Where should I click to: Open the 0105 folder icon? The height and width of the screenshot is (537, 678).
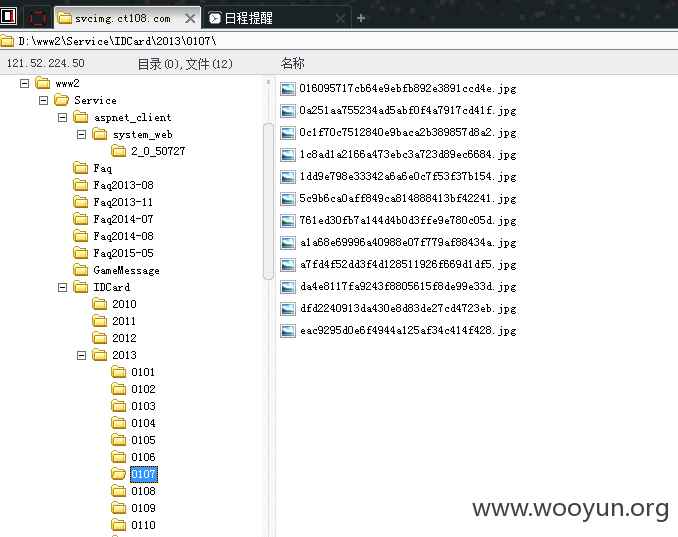(118, 440)
